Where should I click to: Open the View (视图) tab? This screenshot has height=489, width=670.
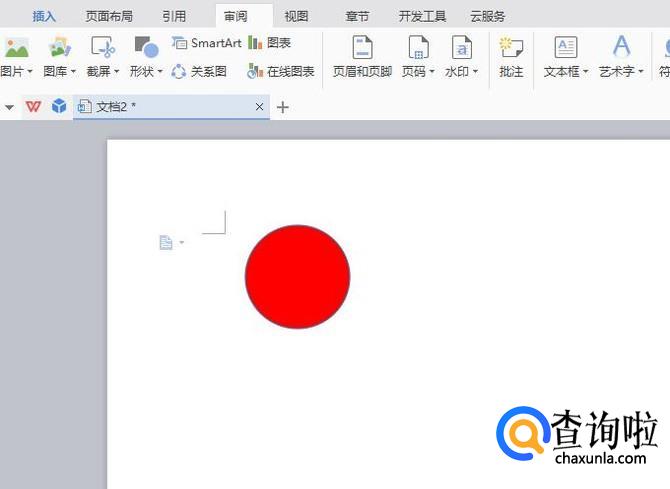[297, 16]
